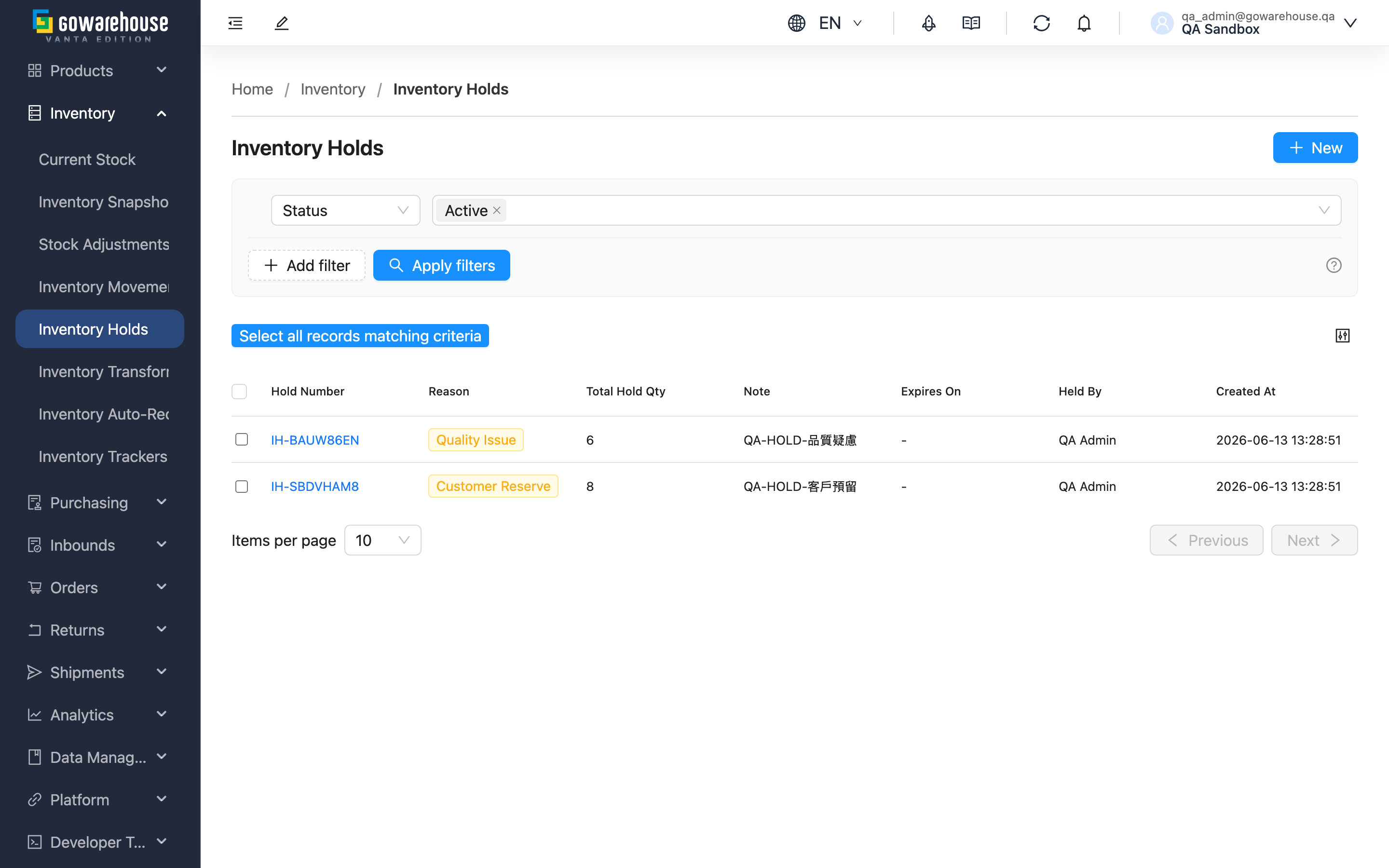
Task: Go to Home breadcrumb
Action: click(252, 89)
